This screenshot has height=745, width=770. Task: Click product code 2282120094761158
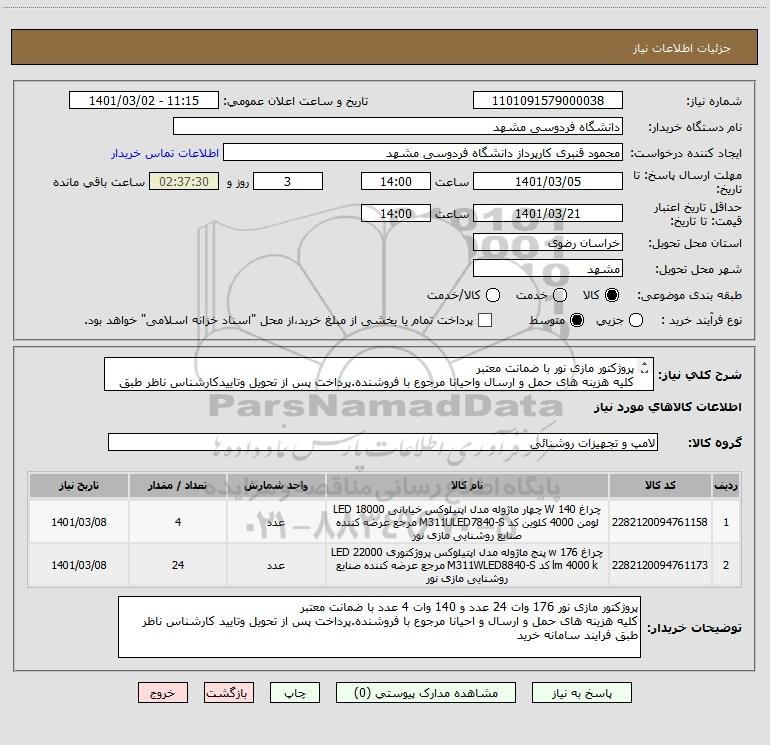click(660, 522)
